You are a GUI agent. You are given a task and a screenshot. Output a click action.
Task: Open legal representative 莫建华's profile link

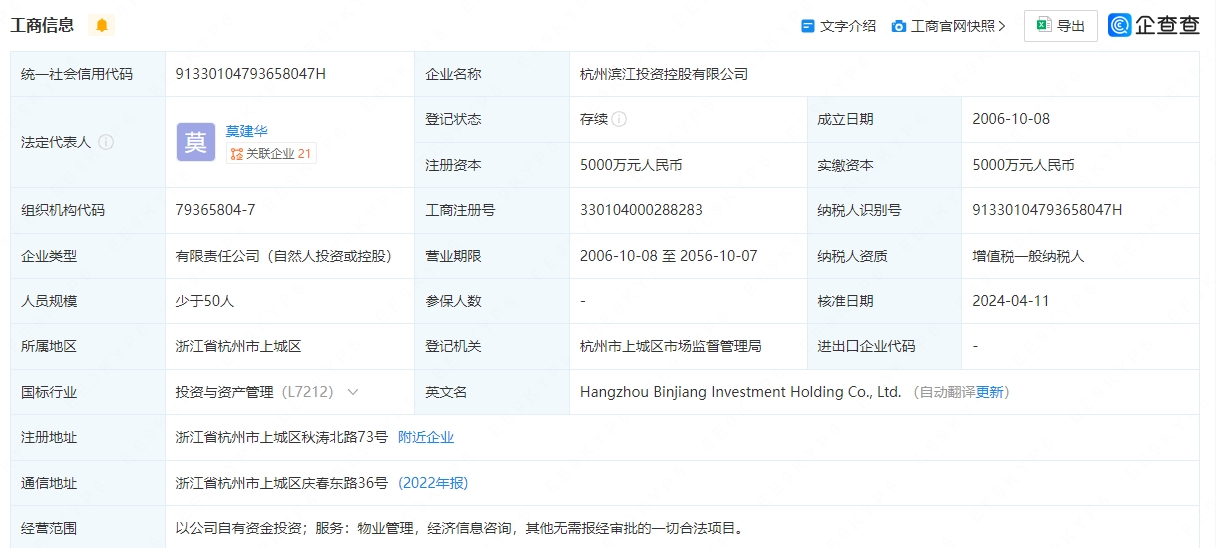point(246,131)
